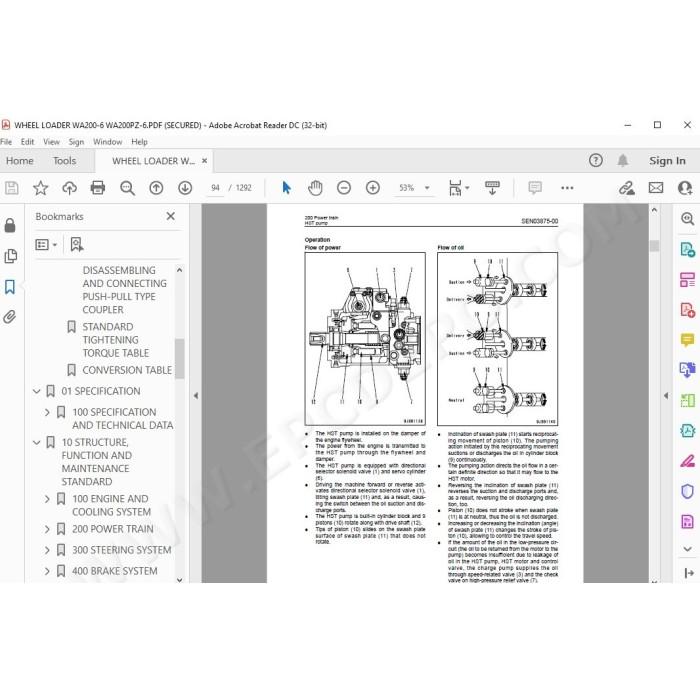Go to previous page arrow
This screenshot has height=700, width=700.
156,188
